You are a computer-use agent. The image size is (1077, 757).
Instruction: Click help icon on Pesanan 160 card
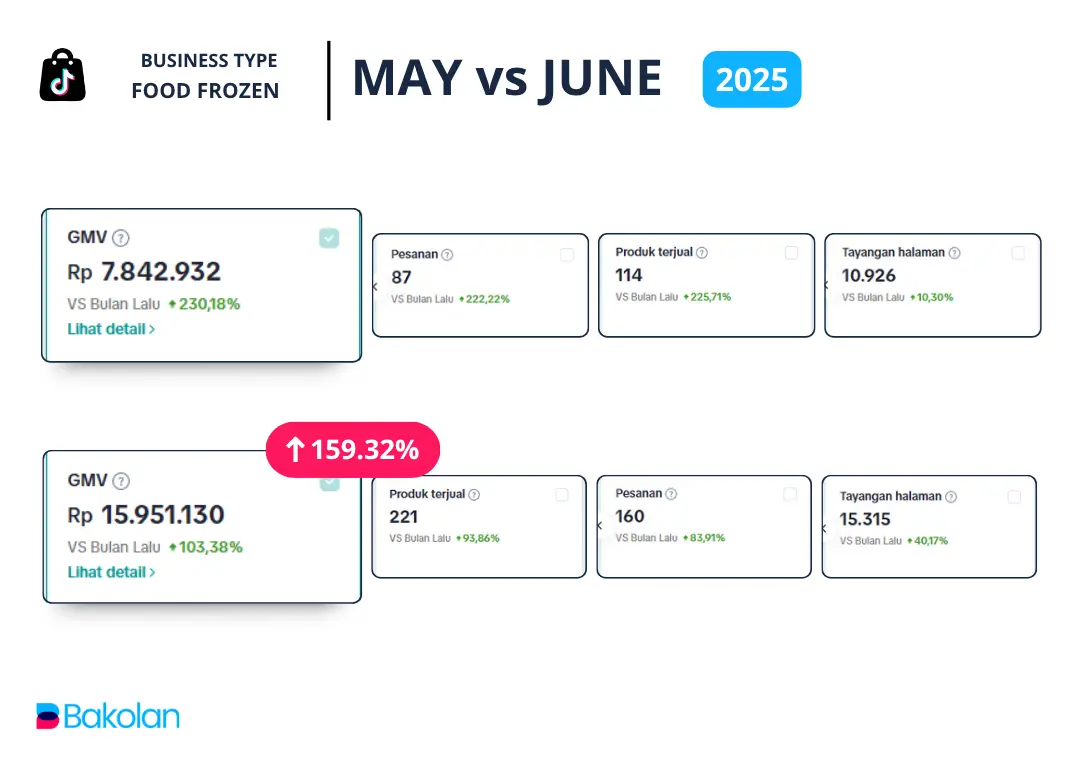point(671,494)
